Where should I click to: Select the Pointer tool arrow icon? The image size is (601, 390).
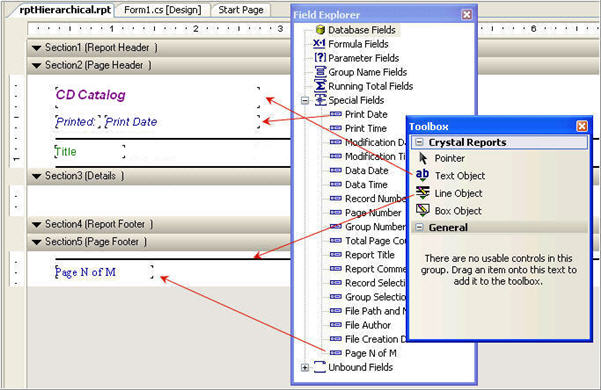tap(423, 158)
